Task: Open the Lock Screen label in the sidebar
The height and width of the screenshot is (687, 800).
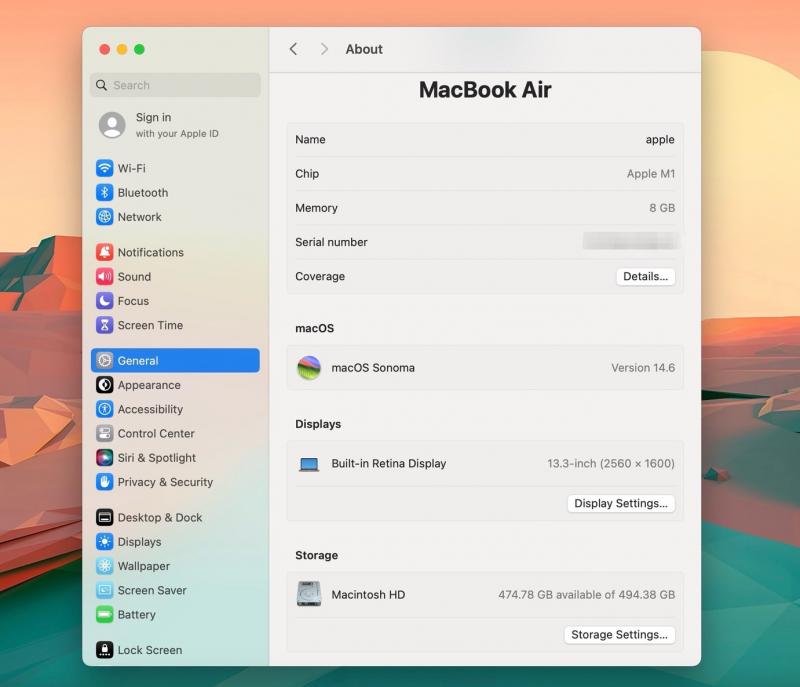Action: coord(150,650)
